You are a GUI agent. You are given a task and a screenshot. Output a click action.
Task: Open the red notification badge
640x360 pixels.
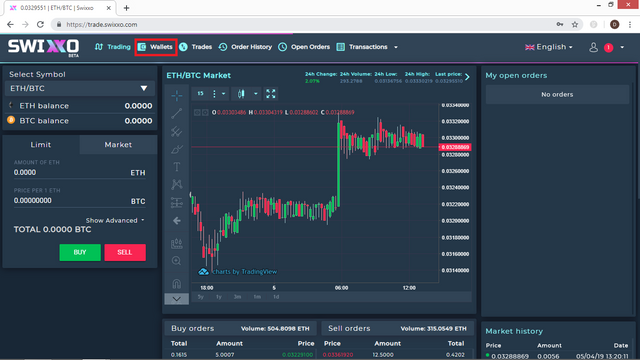point(609,48)
